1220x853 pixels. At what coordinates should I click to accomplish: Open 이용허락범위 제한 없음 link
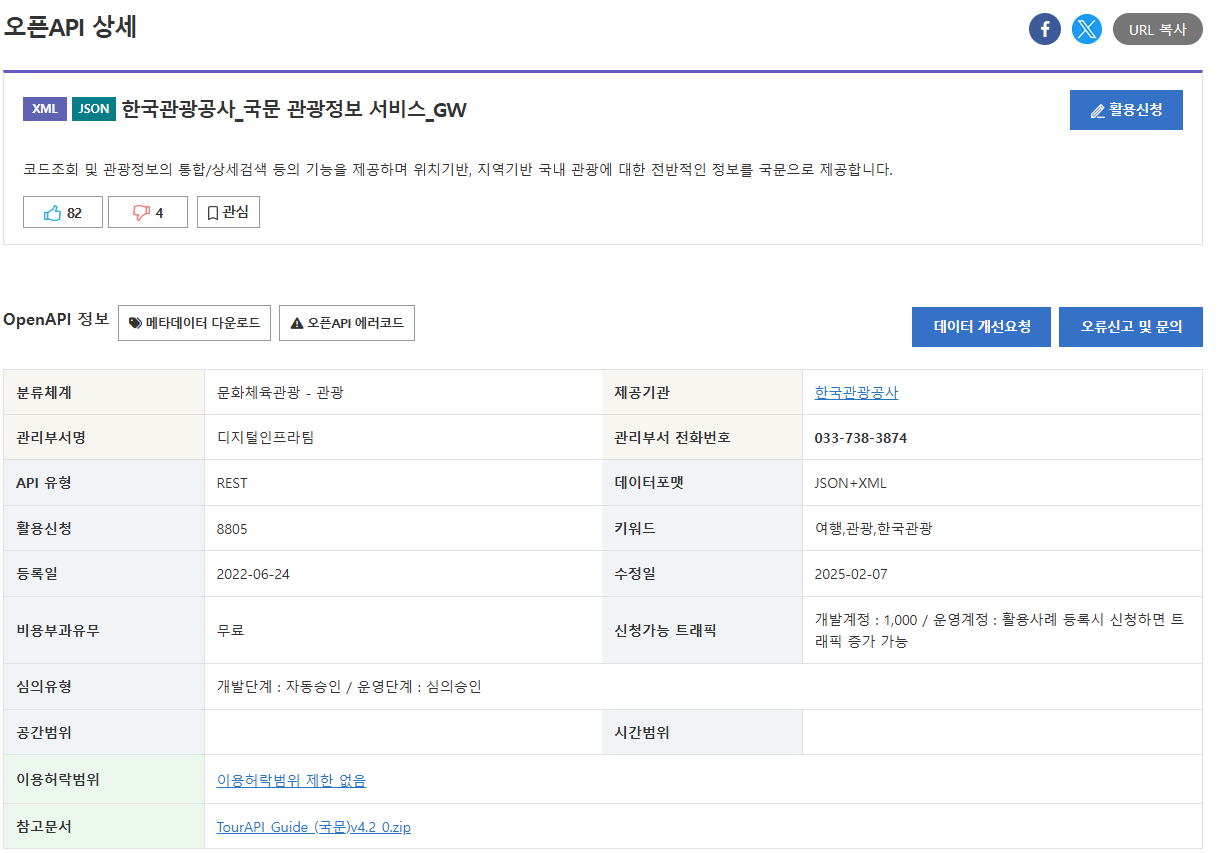pos(291,780)
